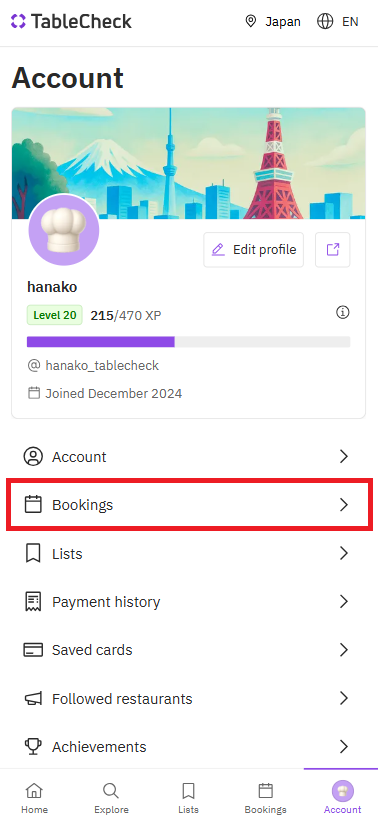The width and height of the screenshot is (378, 825).
Task: Click the XP info icon
Action: tap(343, 313)
